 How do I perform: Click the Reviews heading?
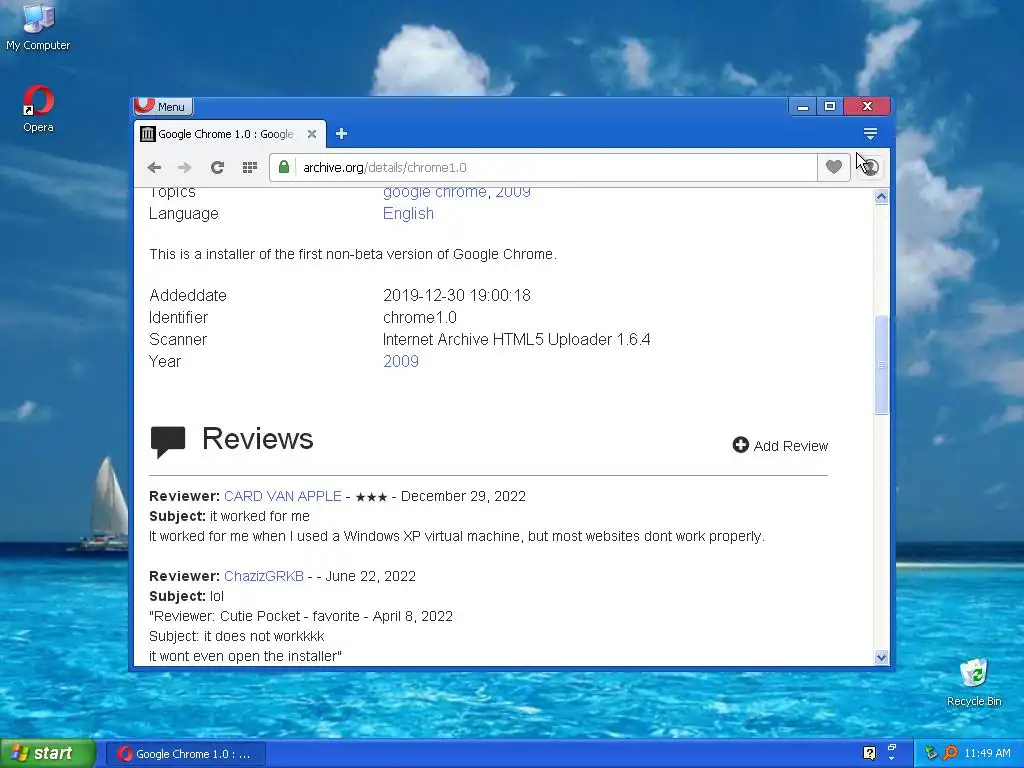point(257,439)
